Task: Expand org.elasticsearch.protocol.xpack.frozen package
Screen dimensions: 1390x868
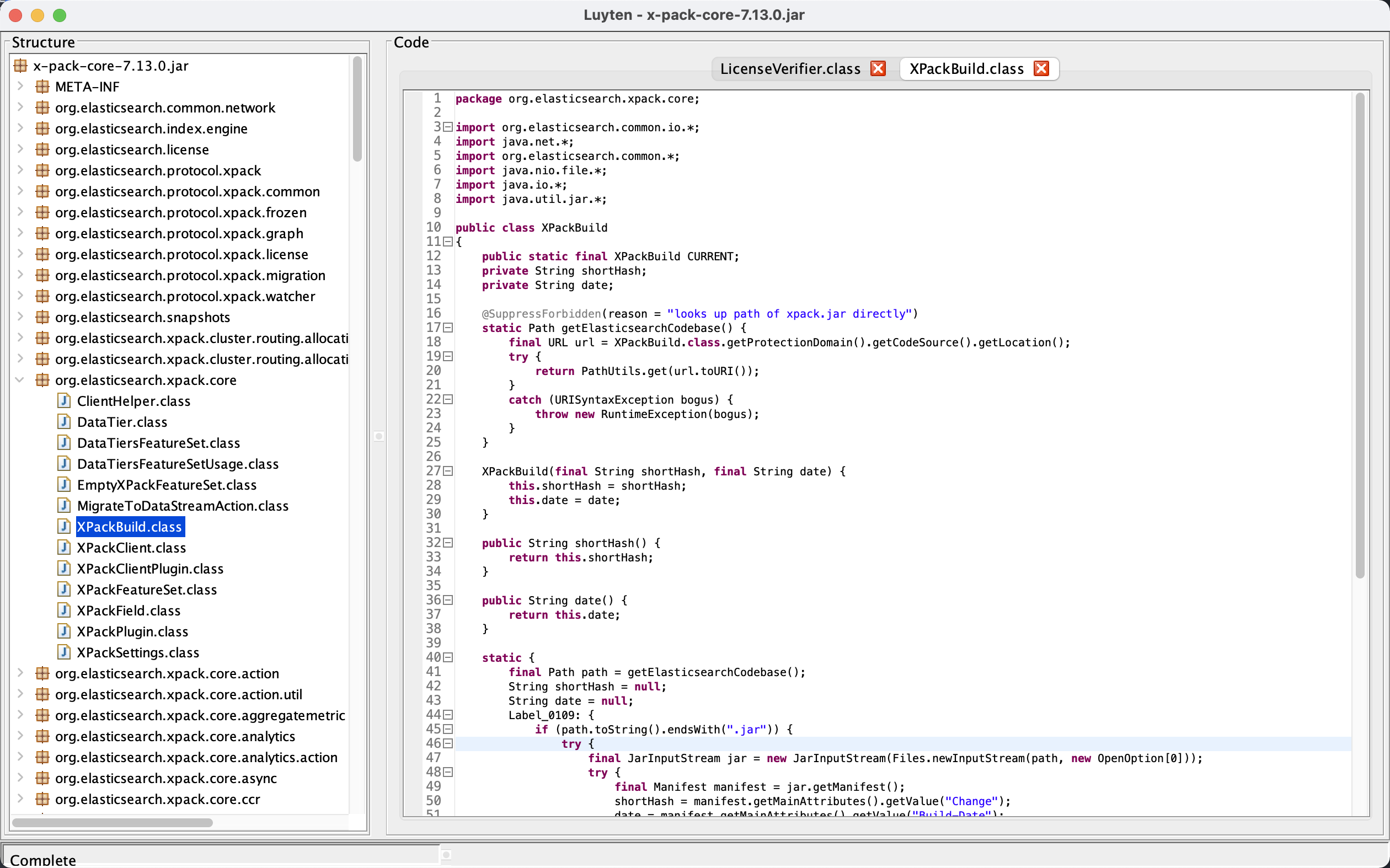Action: click(20, 212)
